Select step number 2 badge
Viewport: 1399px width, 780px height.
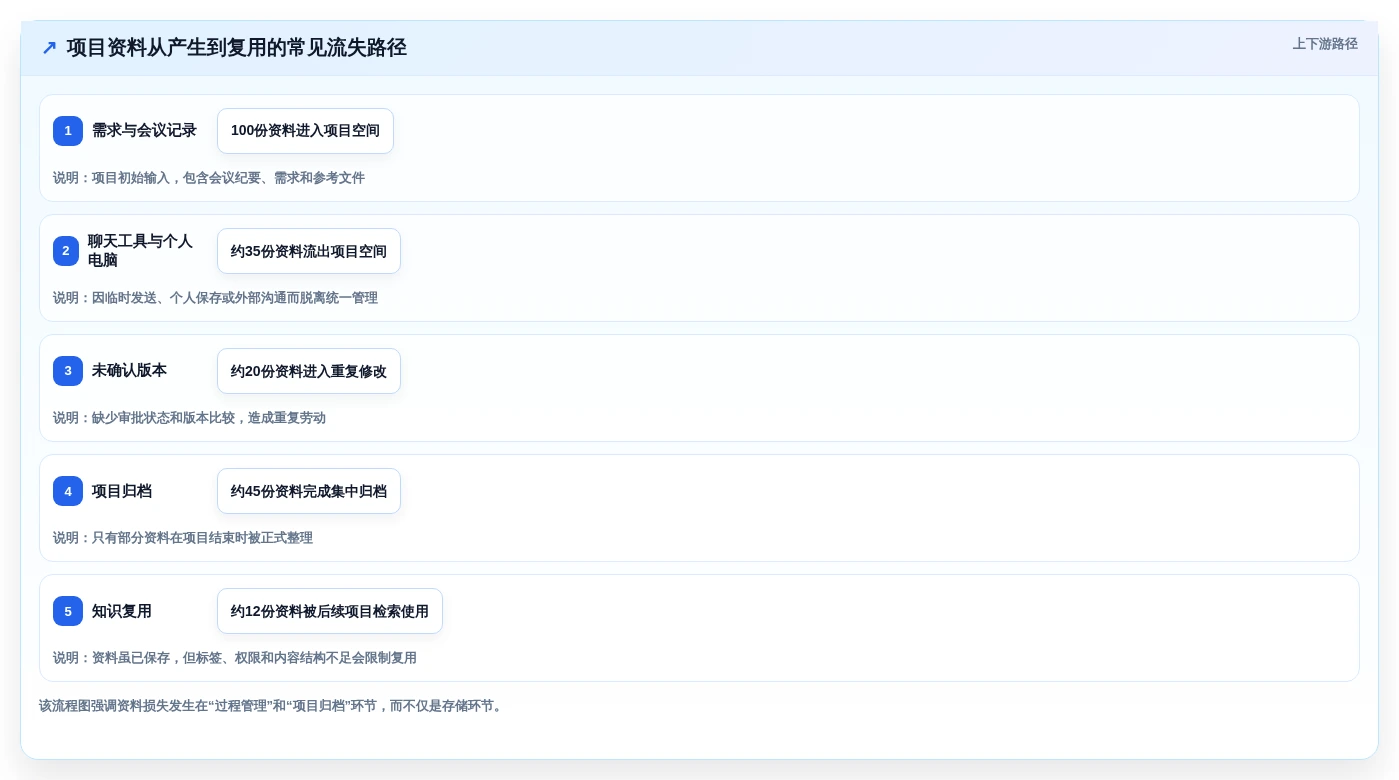(66, 251)
